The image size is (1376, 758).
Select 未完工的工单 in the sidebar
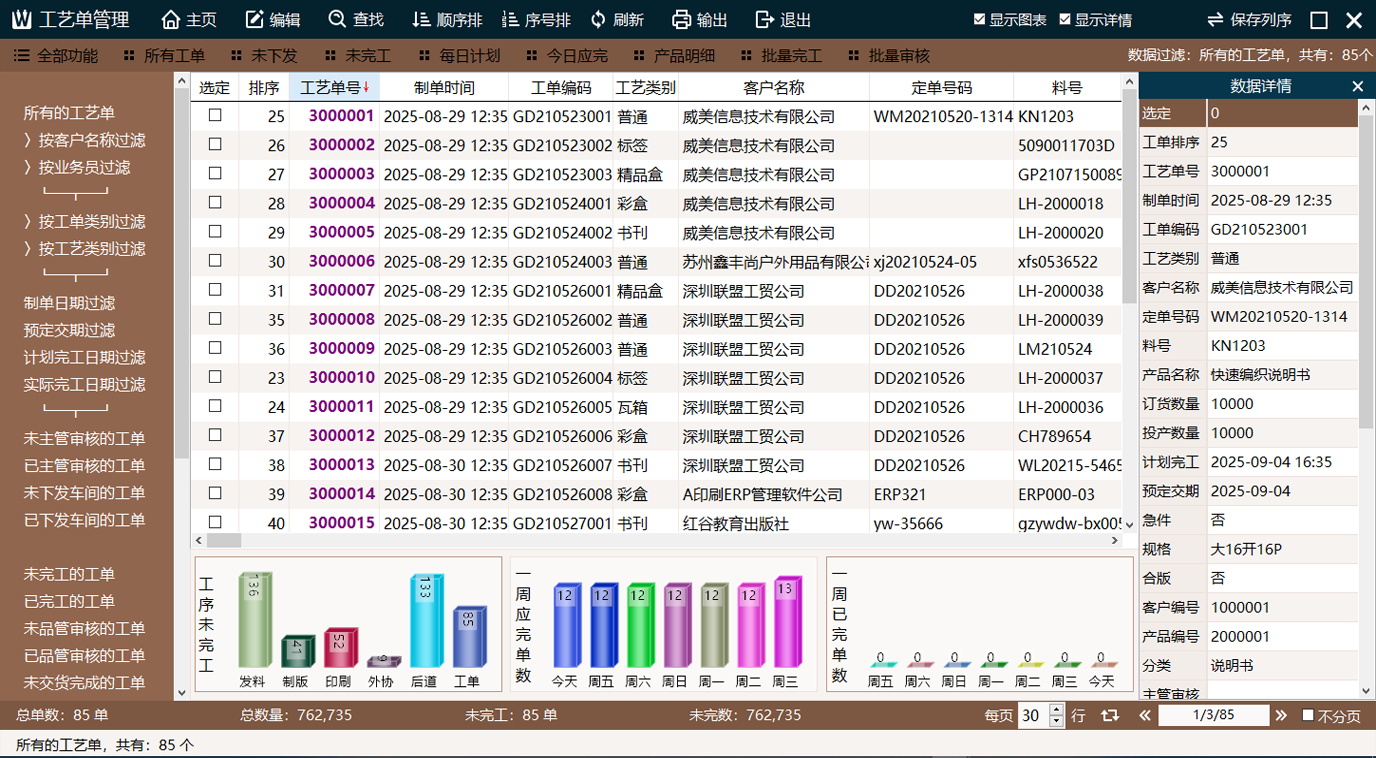tap(70, 575)
